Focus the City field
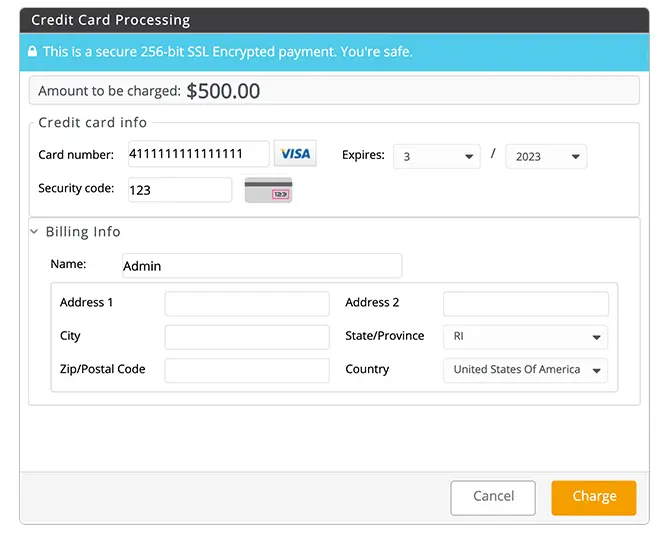This screenshot has height=533, width=670. click(247, 337)
